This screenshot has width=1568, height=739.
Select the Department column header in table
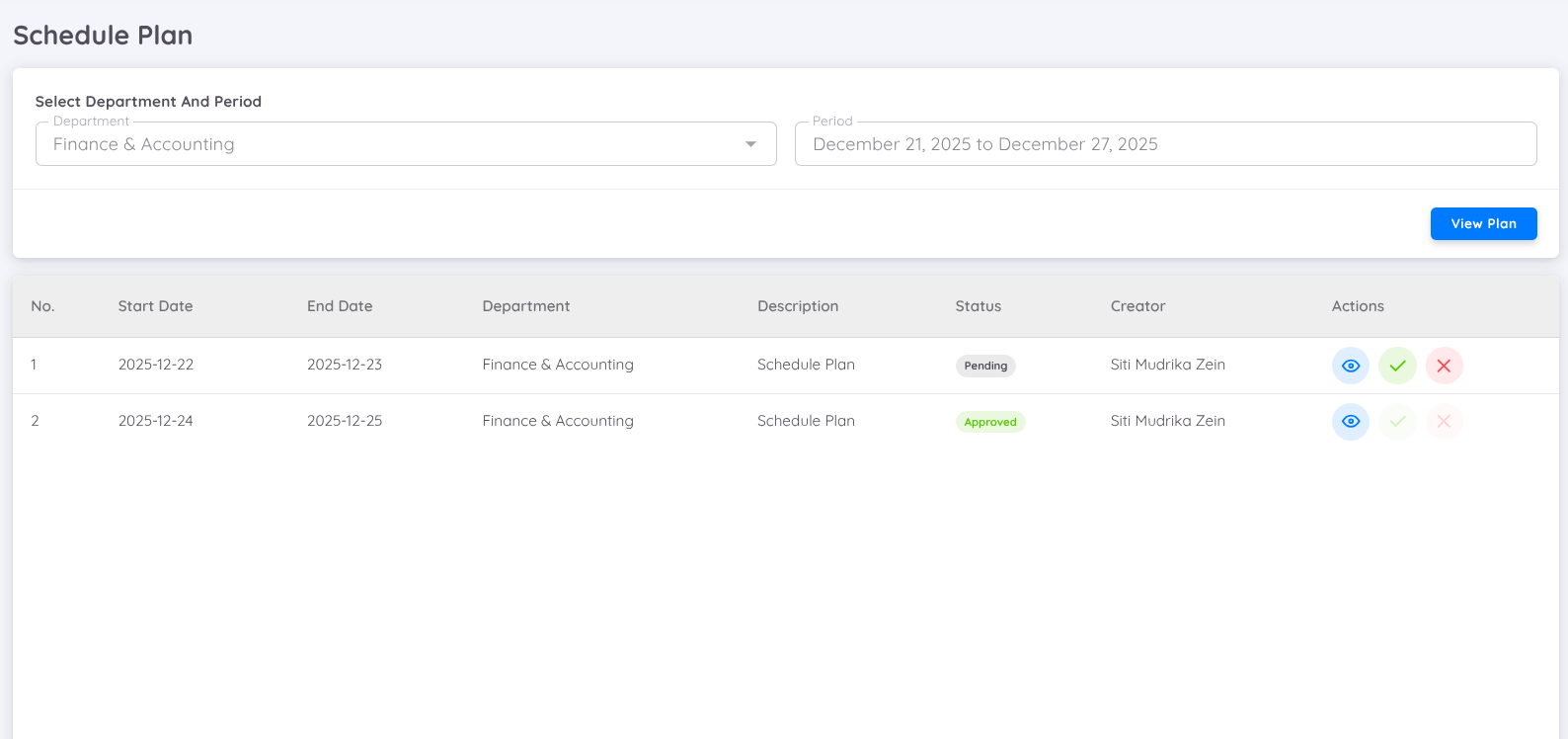[525, 306]
